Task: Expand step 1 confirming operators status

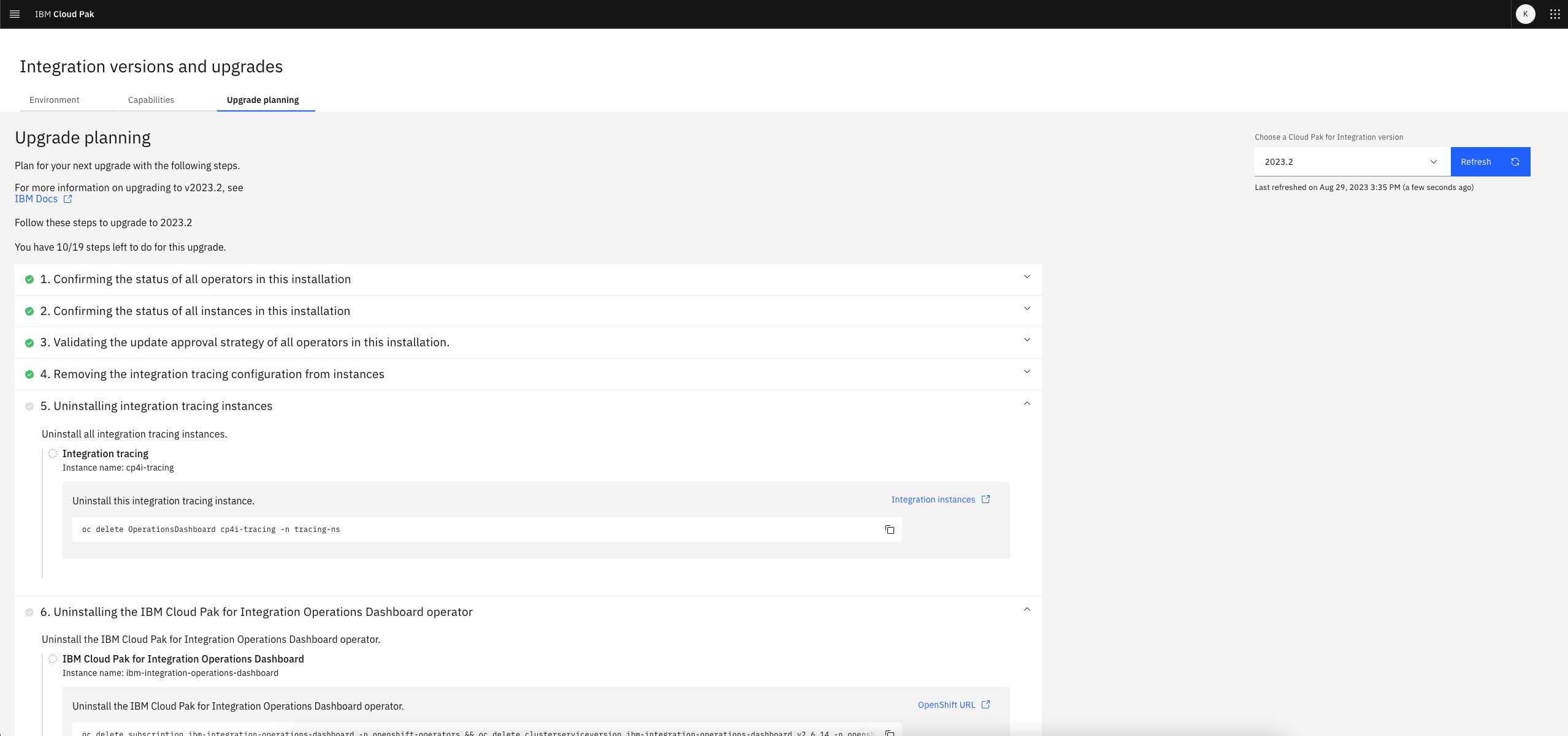Action: pos(1027,277)
